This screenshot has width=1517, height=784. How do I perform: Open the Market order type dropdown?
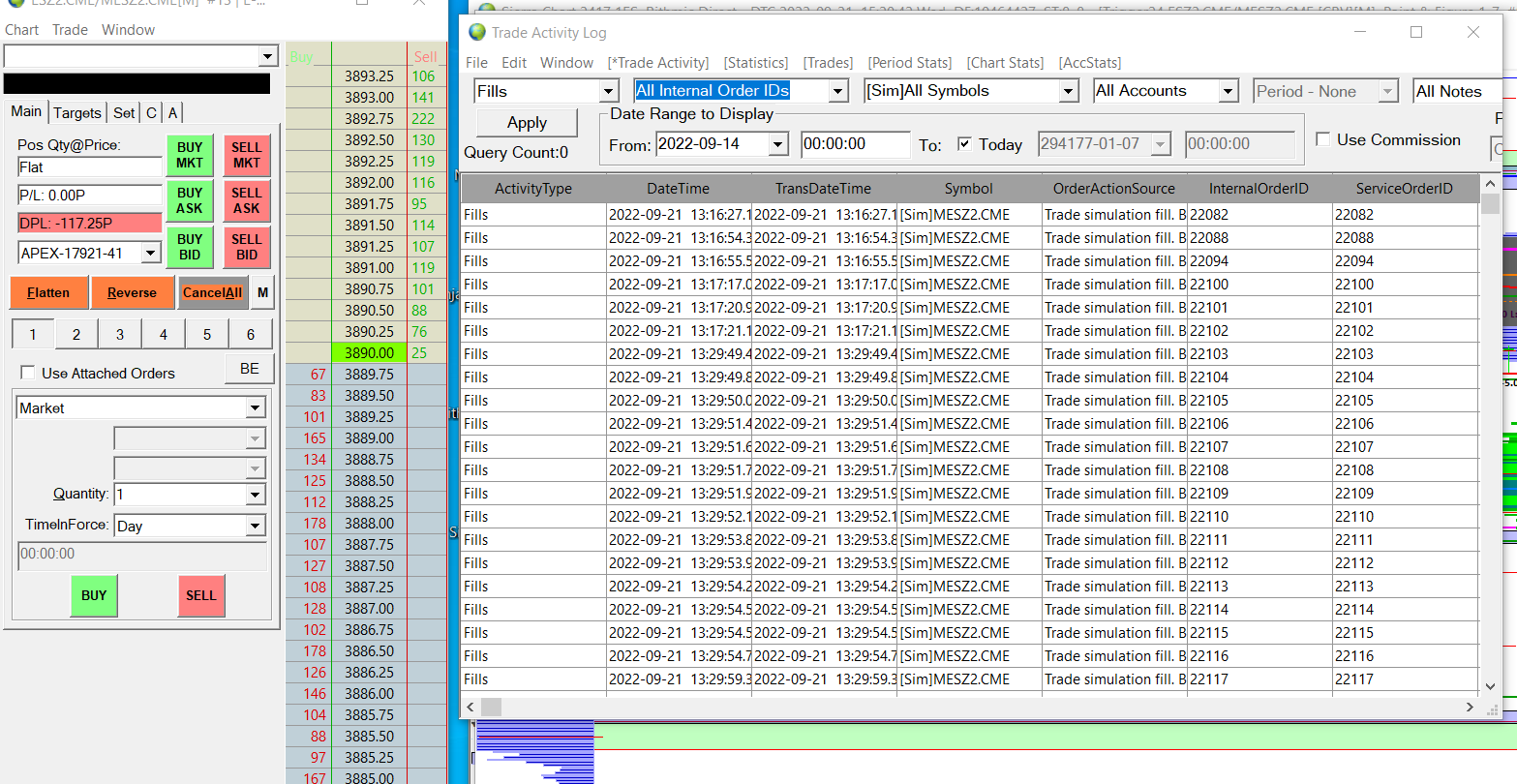pos(256,408)
